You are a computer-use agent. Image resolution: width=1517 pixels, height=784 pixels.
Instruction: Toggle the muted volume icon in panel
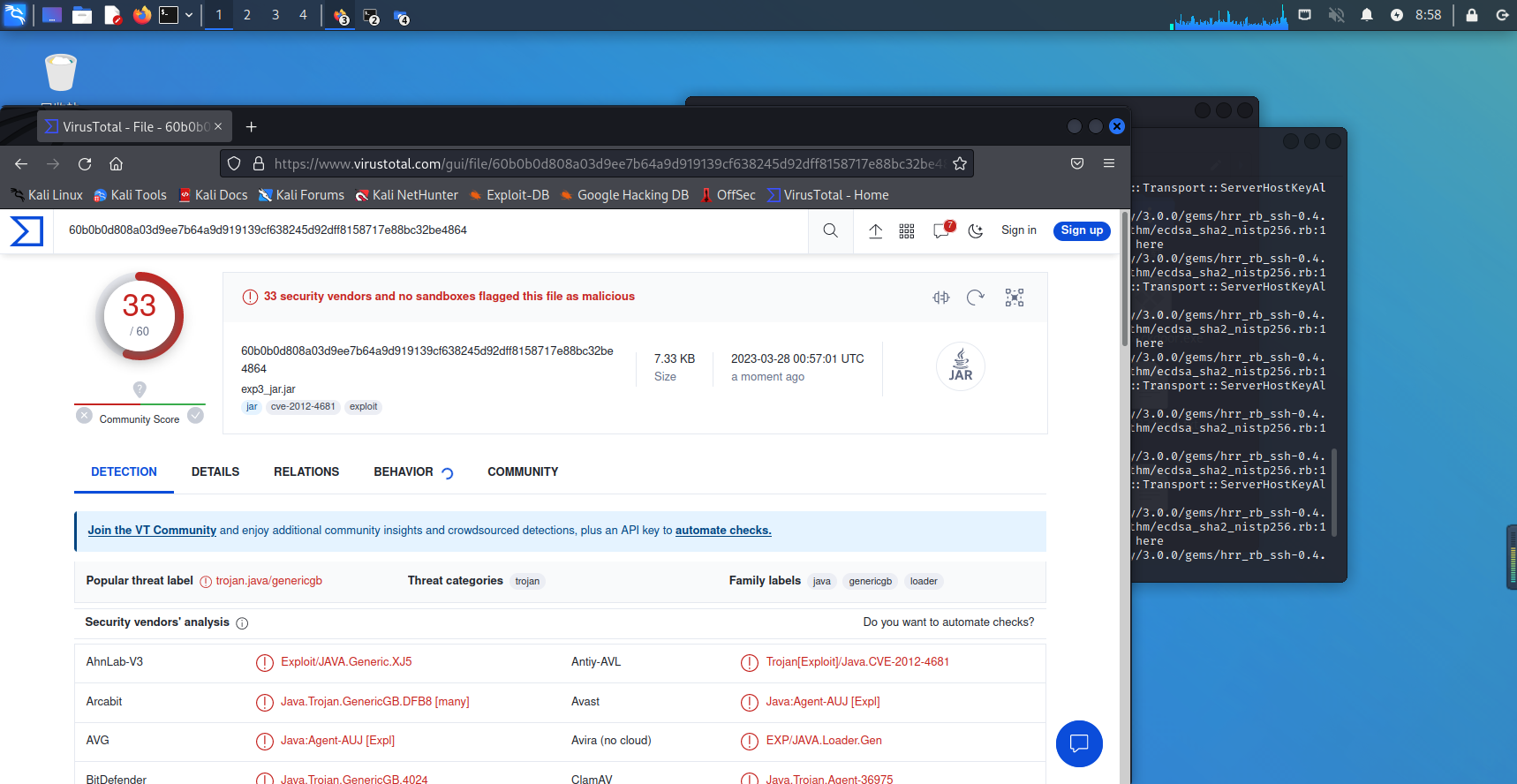tap(1336, 15)
